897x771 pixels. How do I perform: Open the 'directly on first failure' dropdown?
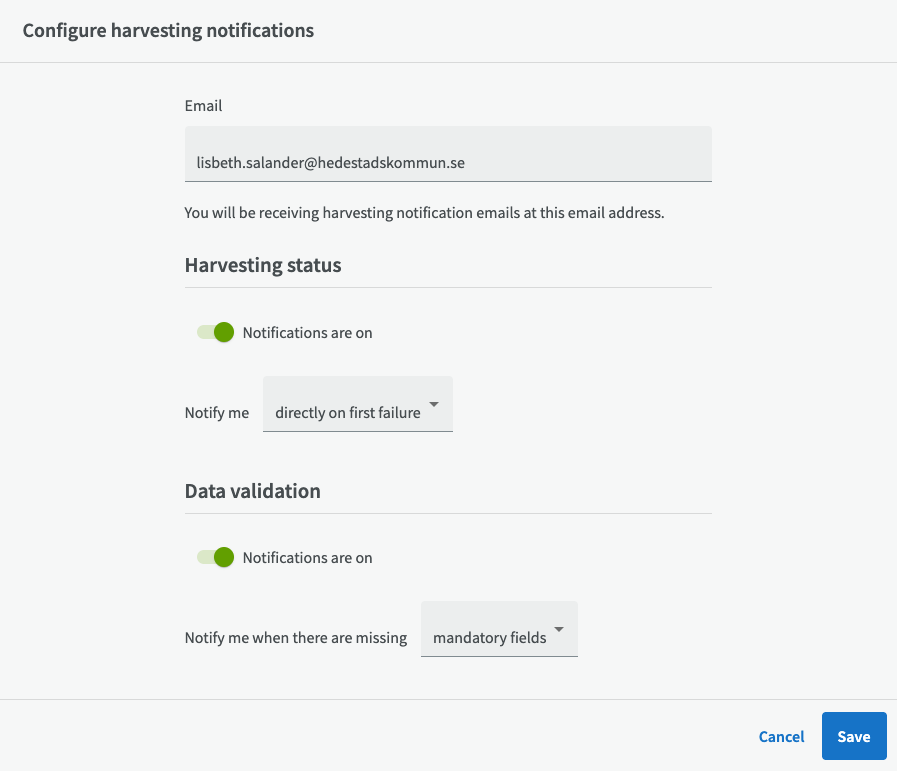pyautogui.click(x=358, y=404)
